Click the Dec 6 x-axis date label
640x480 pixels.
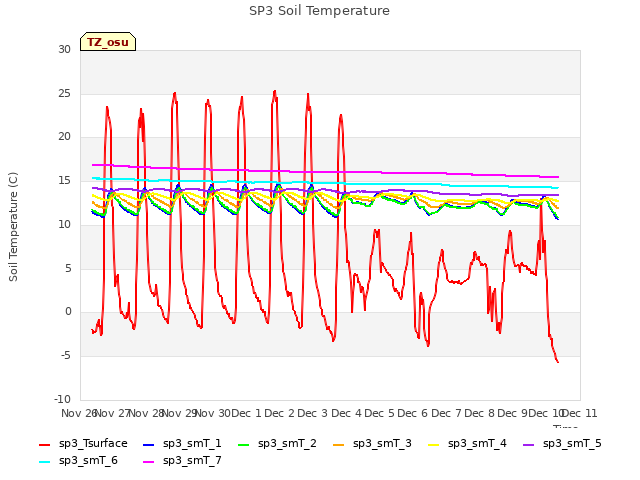[x=413, y=413]
